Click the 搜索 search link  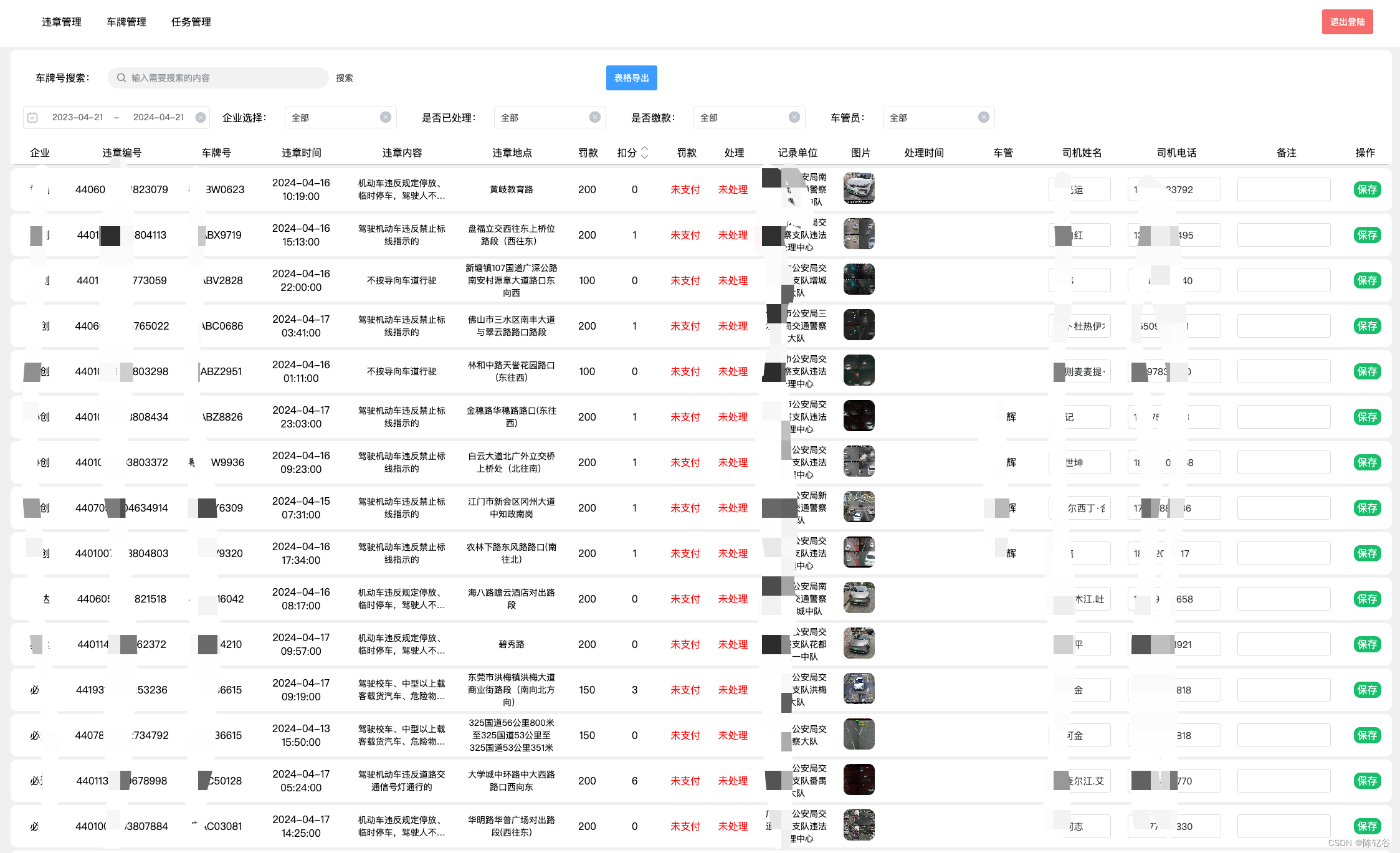345,78
